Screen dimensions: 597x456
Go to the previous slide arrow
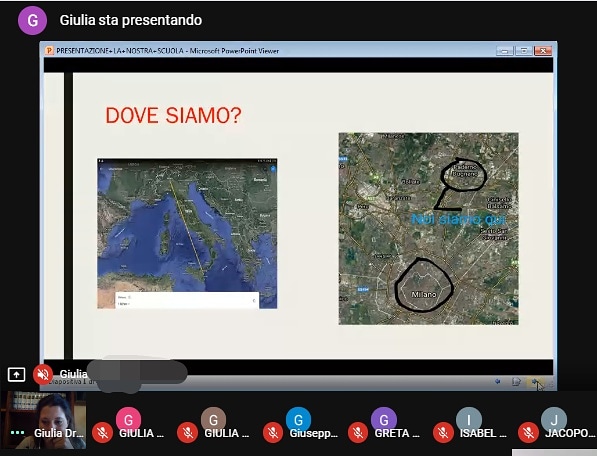pyautogui.click(x=497, y=381)
